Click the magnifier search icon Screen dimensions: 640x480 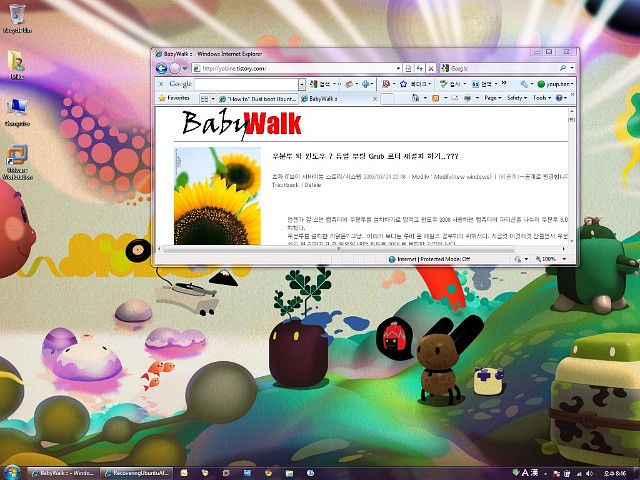click(x=563, y=68)
